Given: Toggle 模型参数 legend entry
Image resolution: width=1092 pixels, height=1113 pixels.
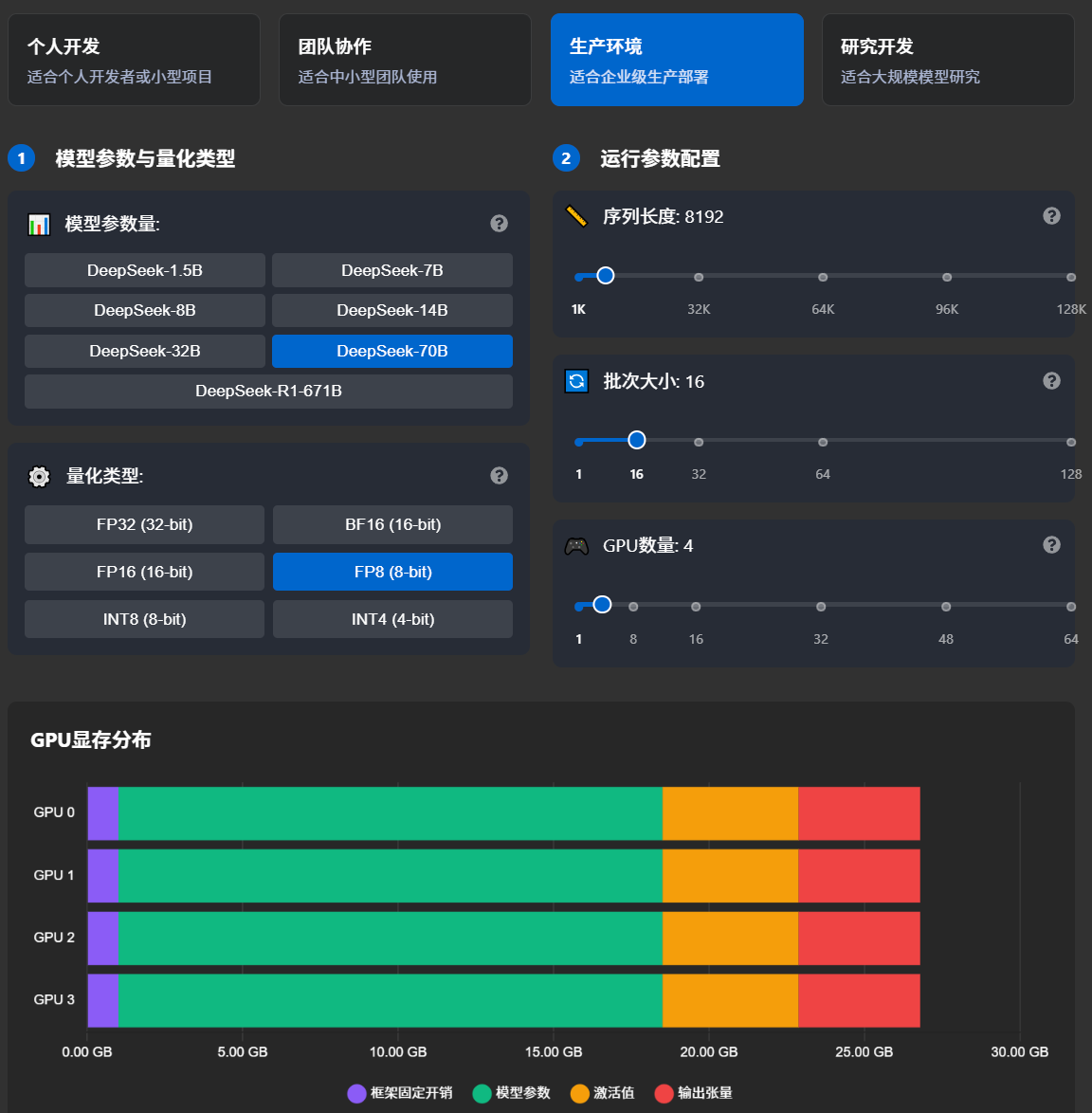Looking at the screenshot, I should point(512,1093).
